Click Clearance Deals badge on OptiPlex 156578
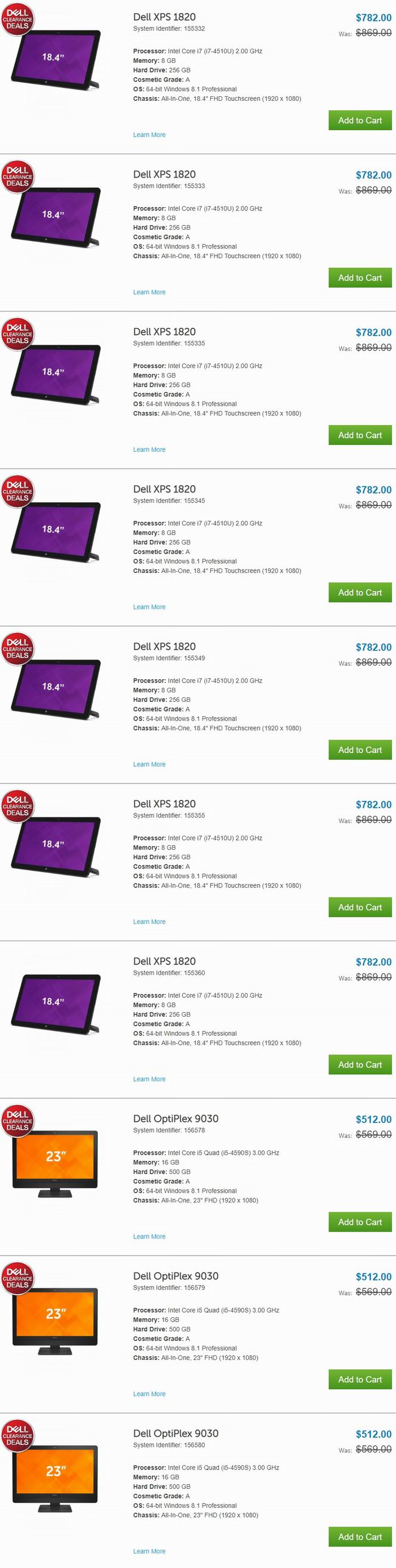 [17, 1121]
